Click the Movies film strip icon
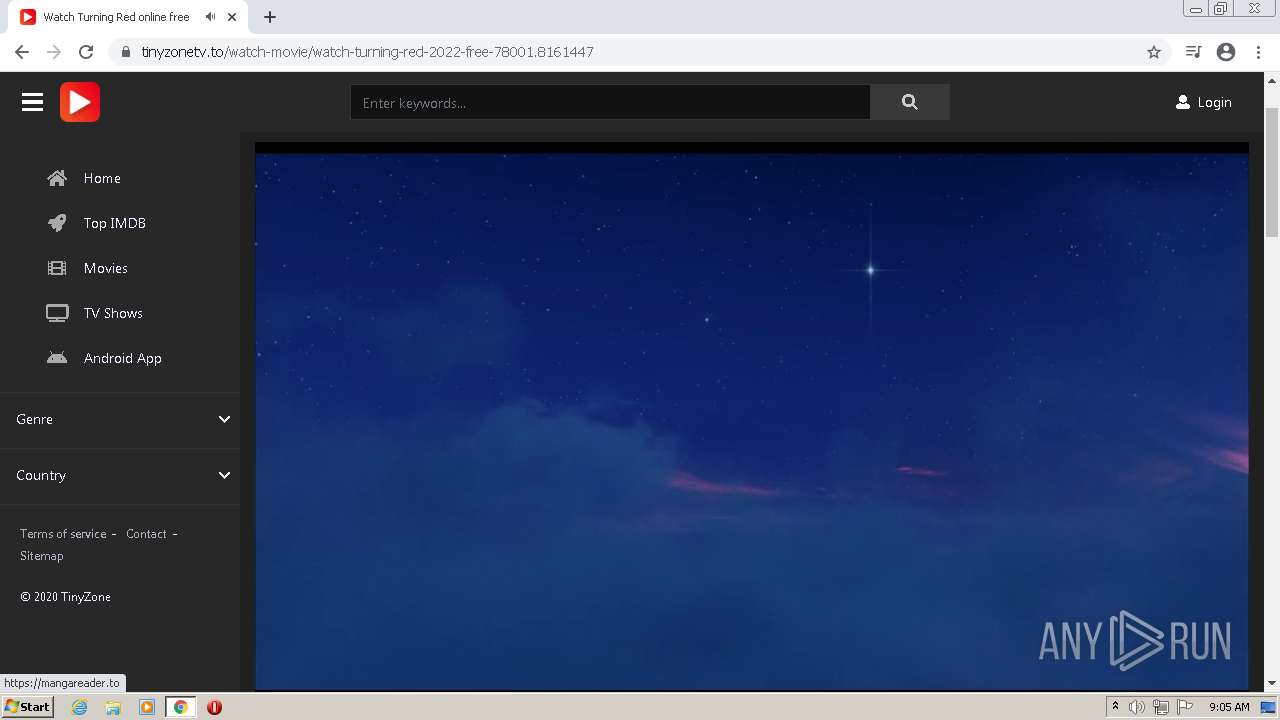Screen dimensions: 1280x720 click(x=57, y=268)
